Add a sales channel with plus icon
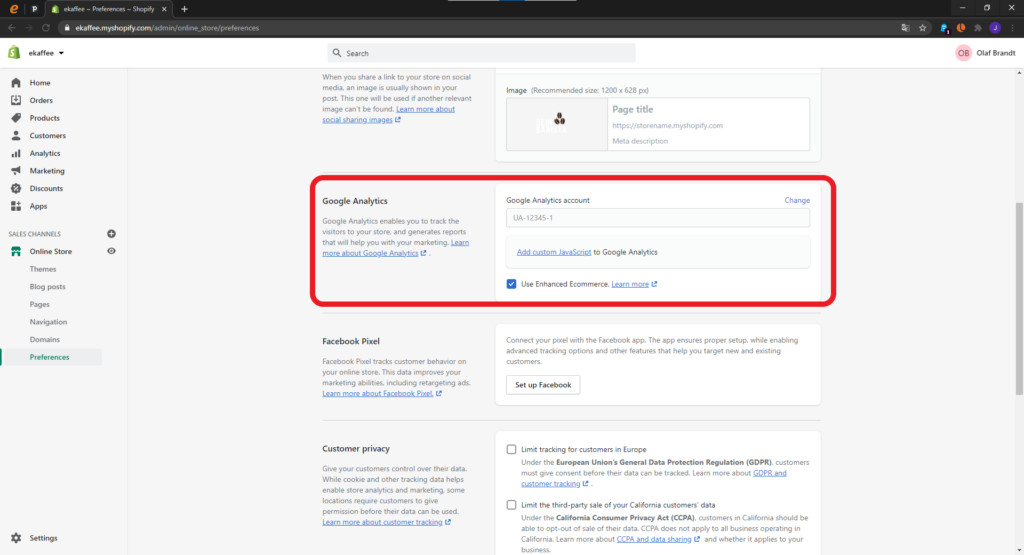This screenshot has width=1024, height=555. click(111, 234)
